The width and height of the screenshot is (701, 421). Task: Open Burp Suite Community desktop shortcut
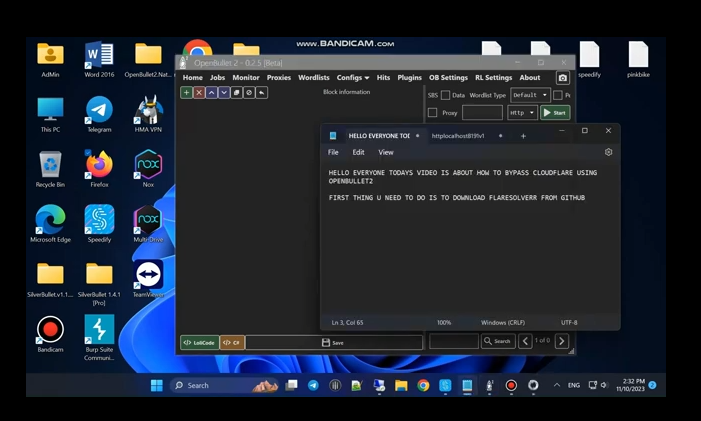tap(99, 337)
